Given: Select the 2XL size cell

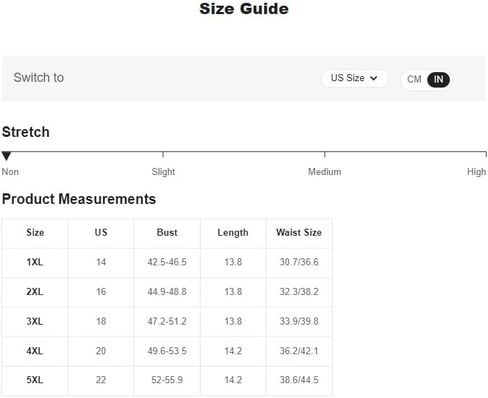Looking at the screenshot, I should point(35,292).
